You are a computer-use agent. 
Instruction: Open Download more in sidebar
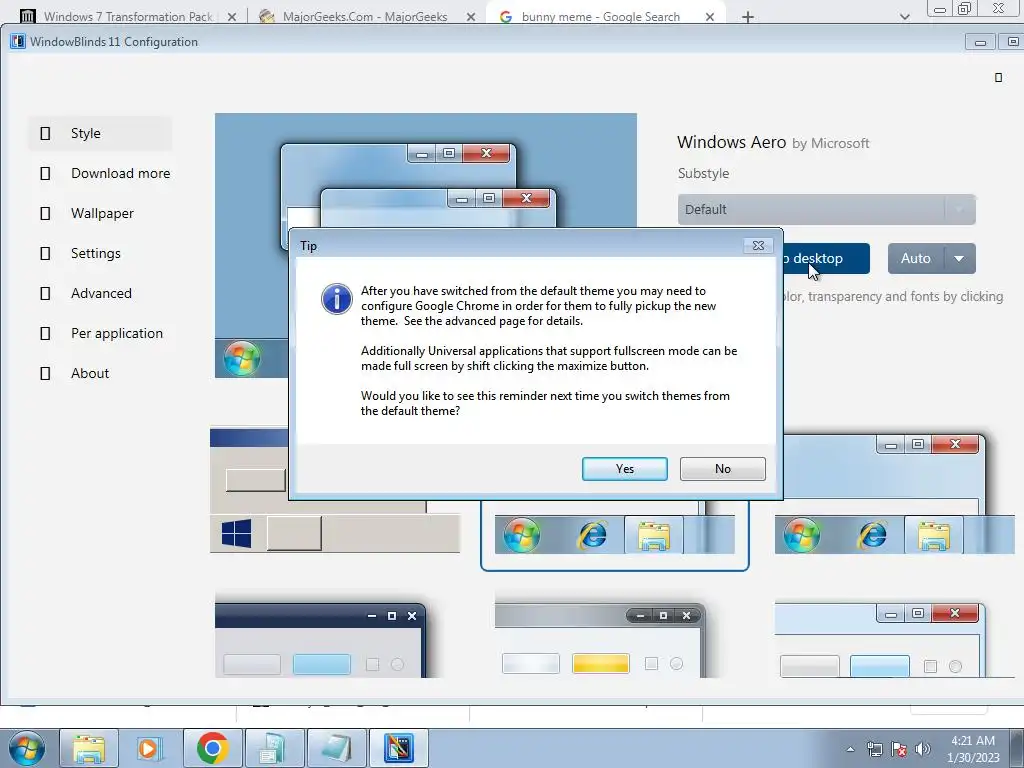click(x=100, y=173)
